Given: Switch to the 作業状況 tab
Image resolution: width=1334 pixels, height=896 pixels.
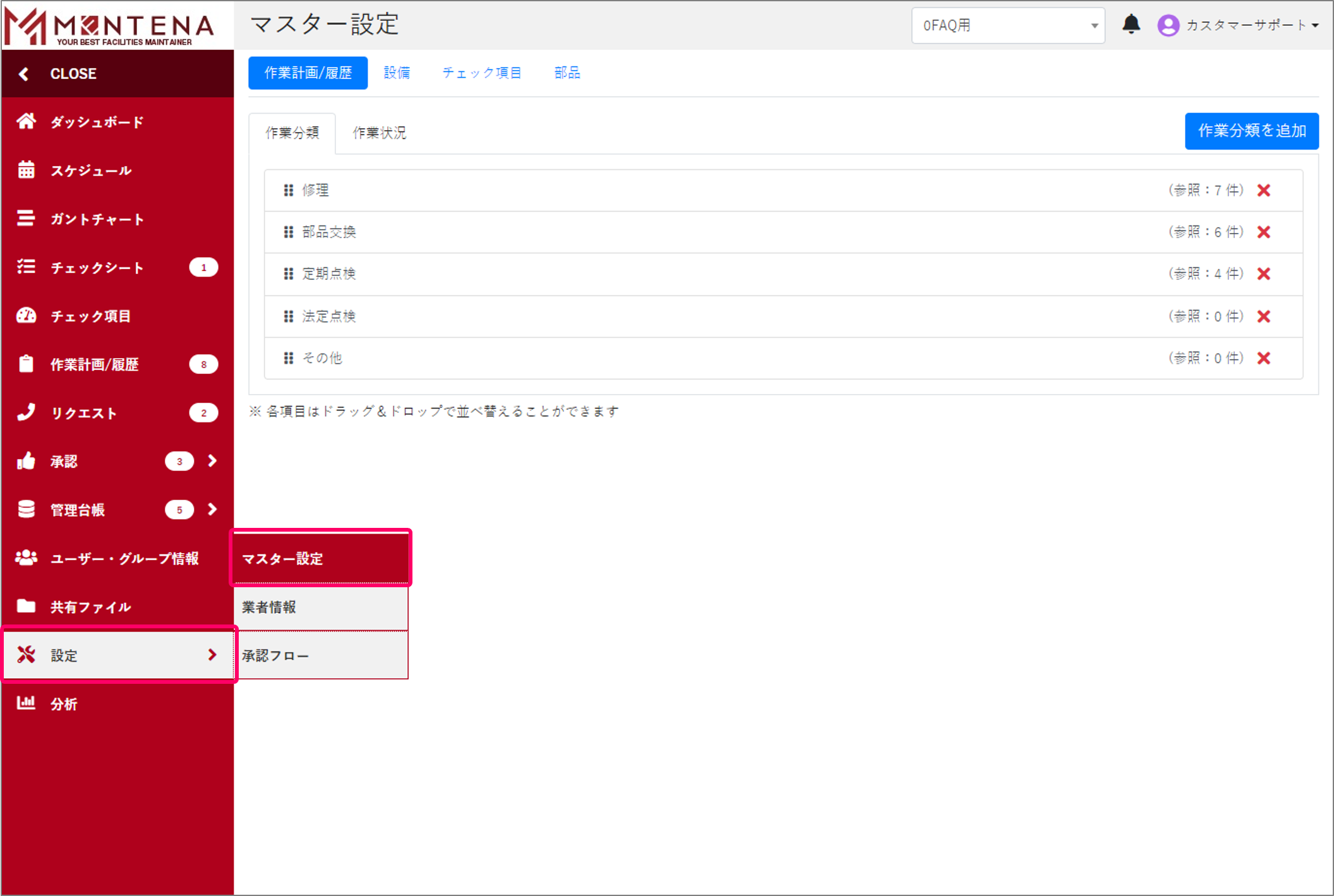Looking at the screenshot, I should click(x=379, y=133).
